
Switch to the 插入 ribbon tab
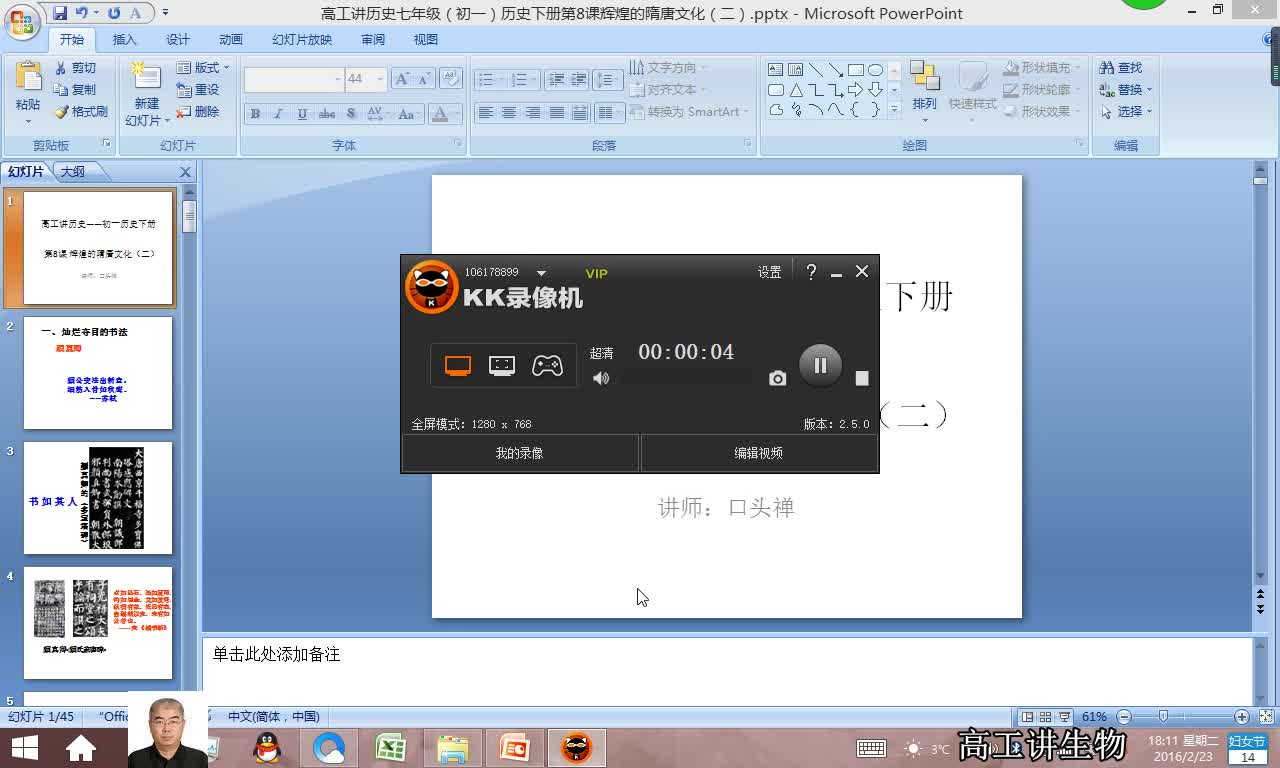pyautogui.click(x=125, y=40)
